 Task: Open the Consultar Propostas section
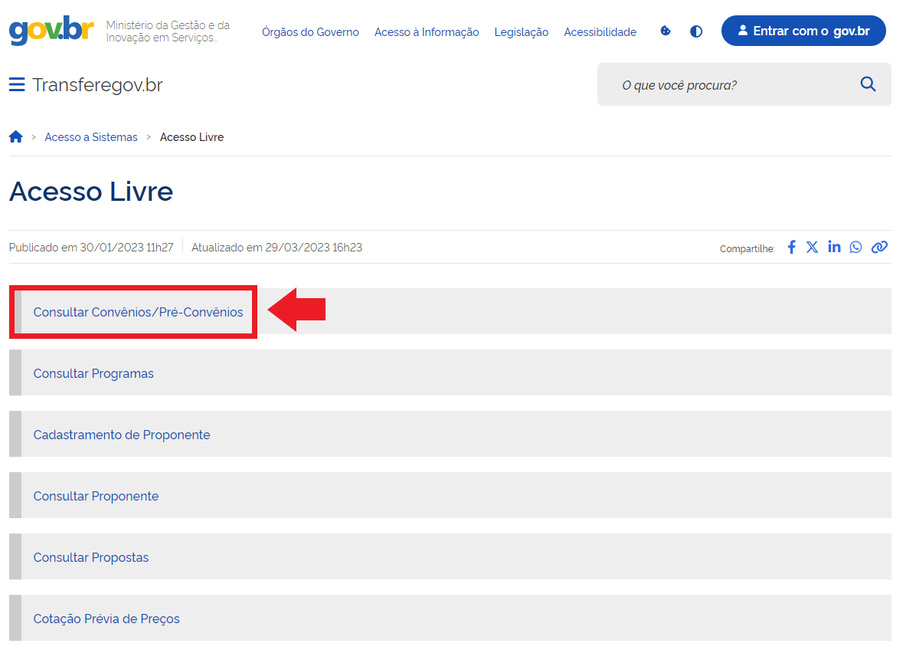[91, 557]
